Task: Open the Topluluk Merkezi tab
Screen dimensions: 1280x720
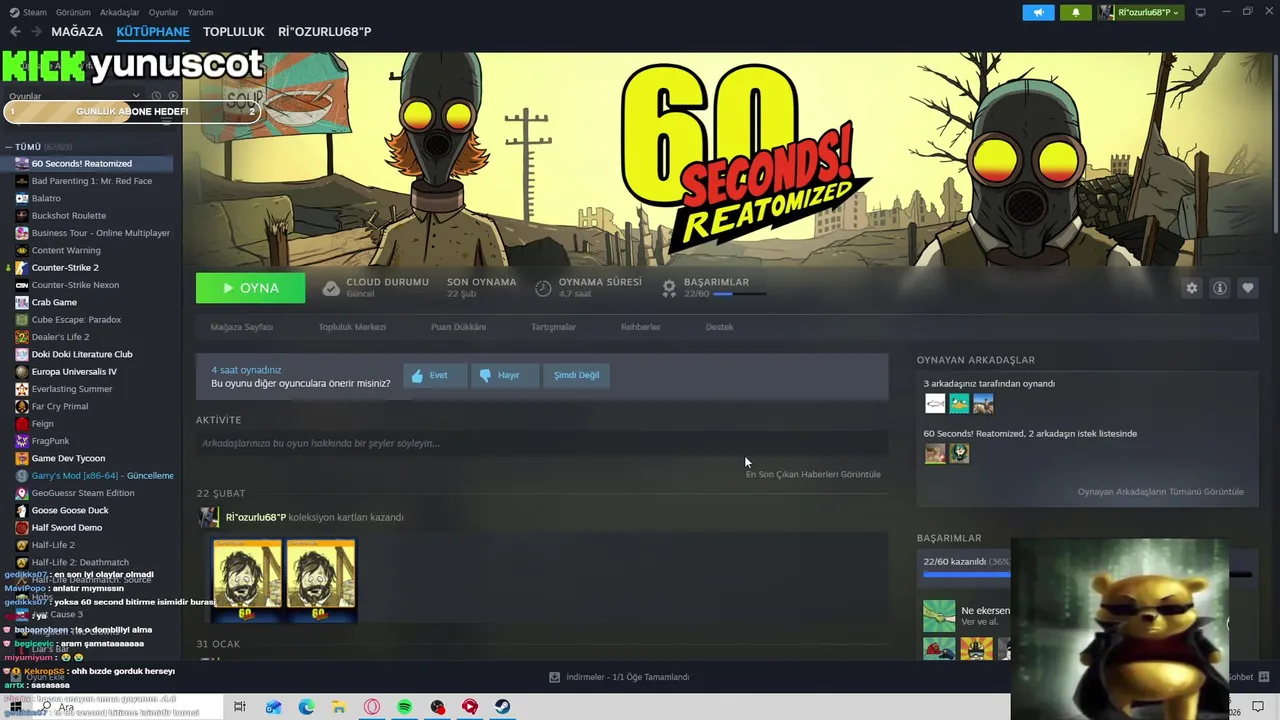Action: click(352, 327)
